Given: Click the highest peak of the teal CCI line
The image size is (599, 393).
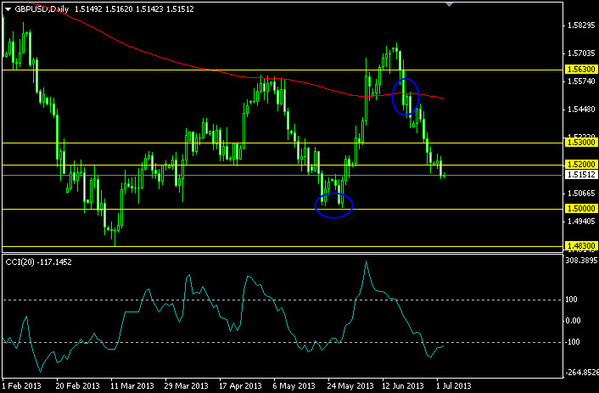Looking at the screenshot, I should pyautogui.click(x=366, y=262).
